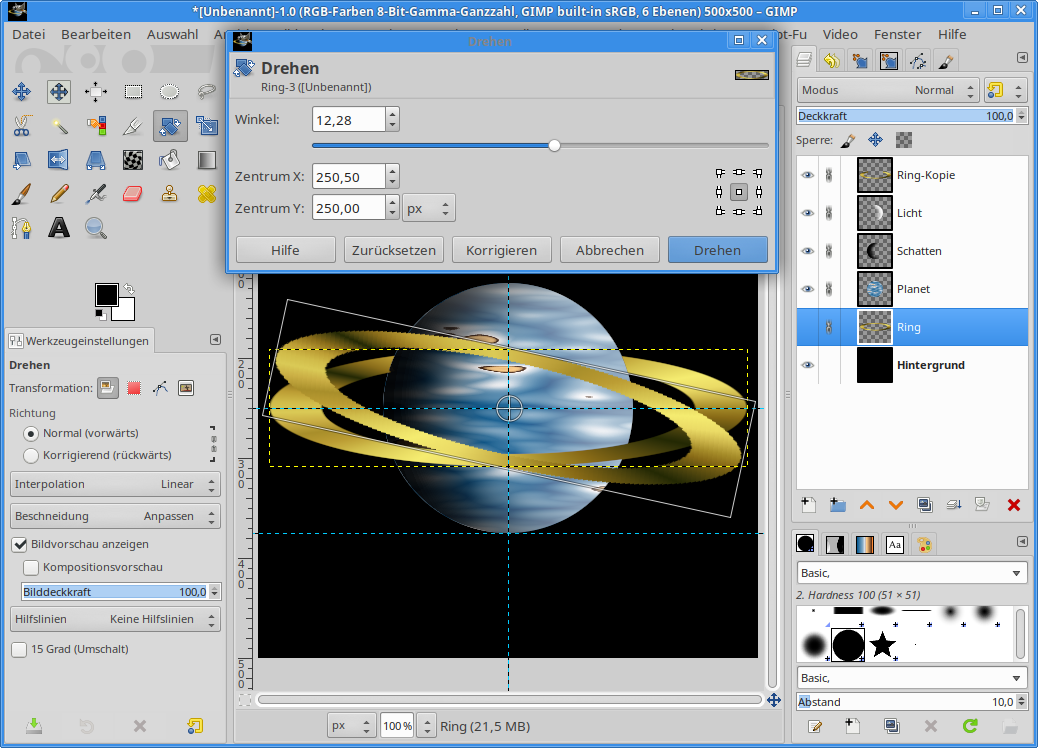
Task: Open the Bearbeiten menu
Action: click(96, 34)
